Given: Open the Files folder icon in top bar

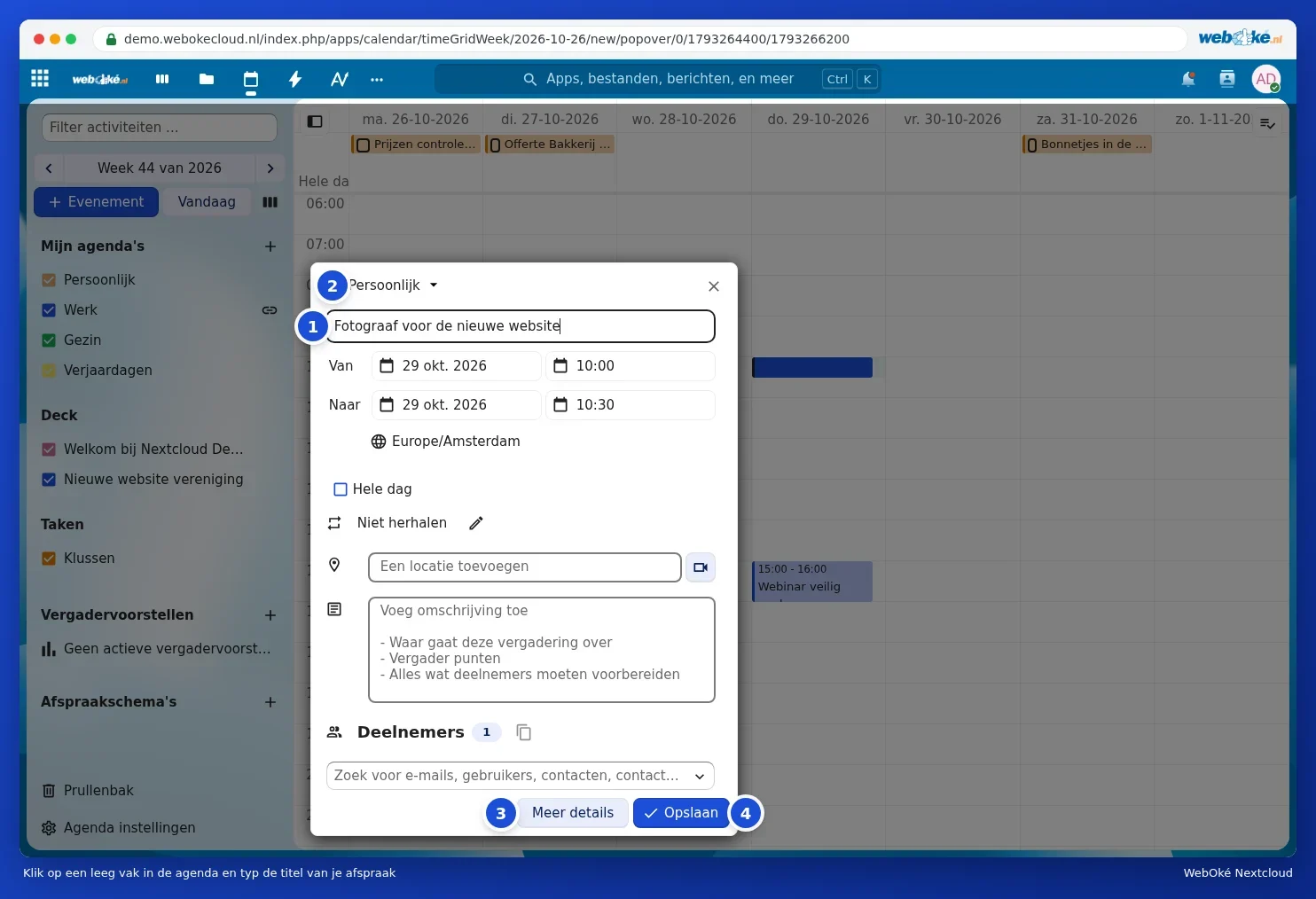Looking at the screenshot, I should pos(207,79).
